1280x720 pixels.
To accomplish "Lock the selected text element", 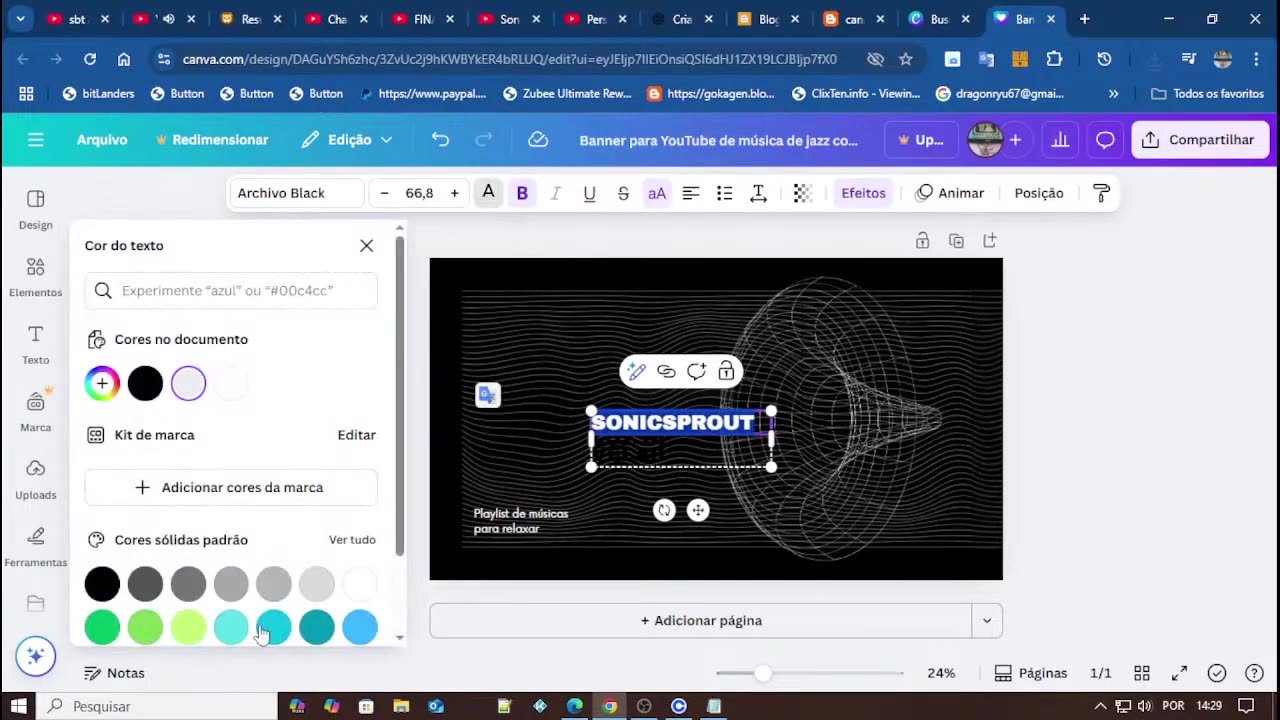I will [727, 372].
